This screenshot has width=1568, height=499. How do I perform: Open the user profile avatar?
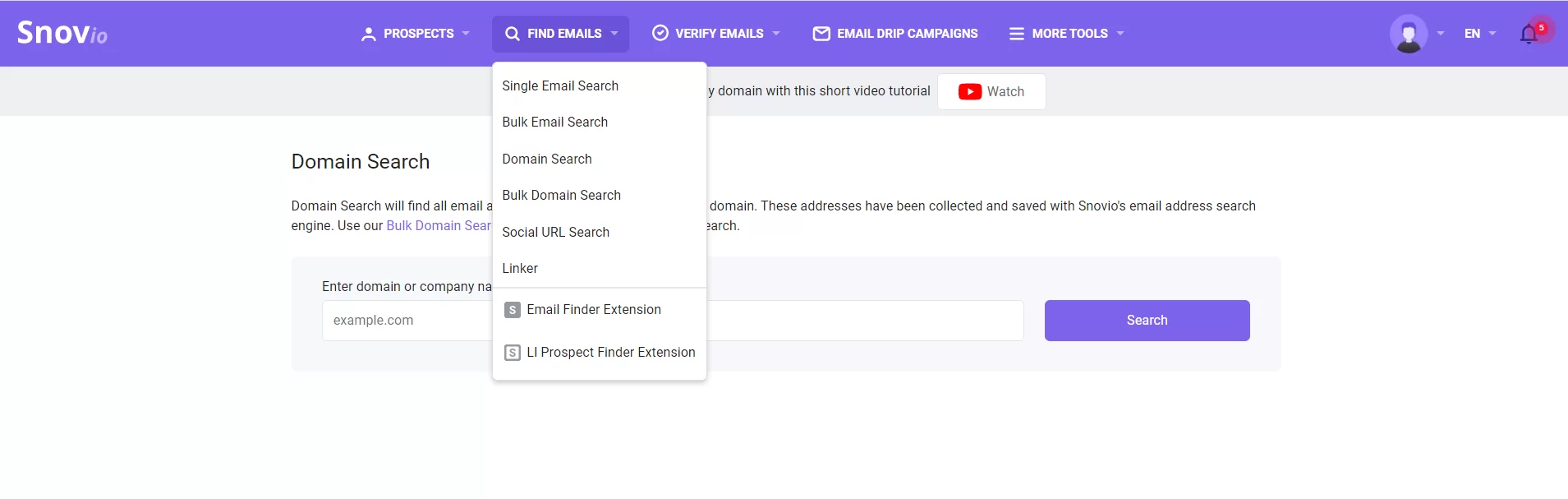pos(1408,34)
